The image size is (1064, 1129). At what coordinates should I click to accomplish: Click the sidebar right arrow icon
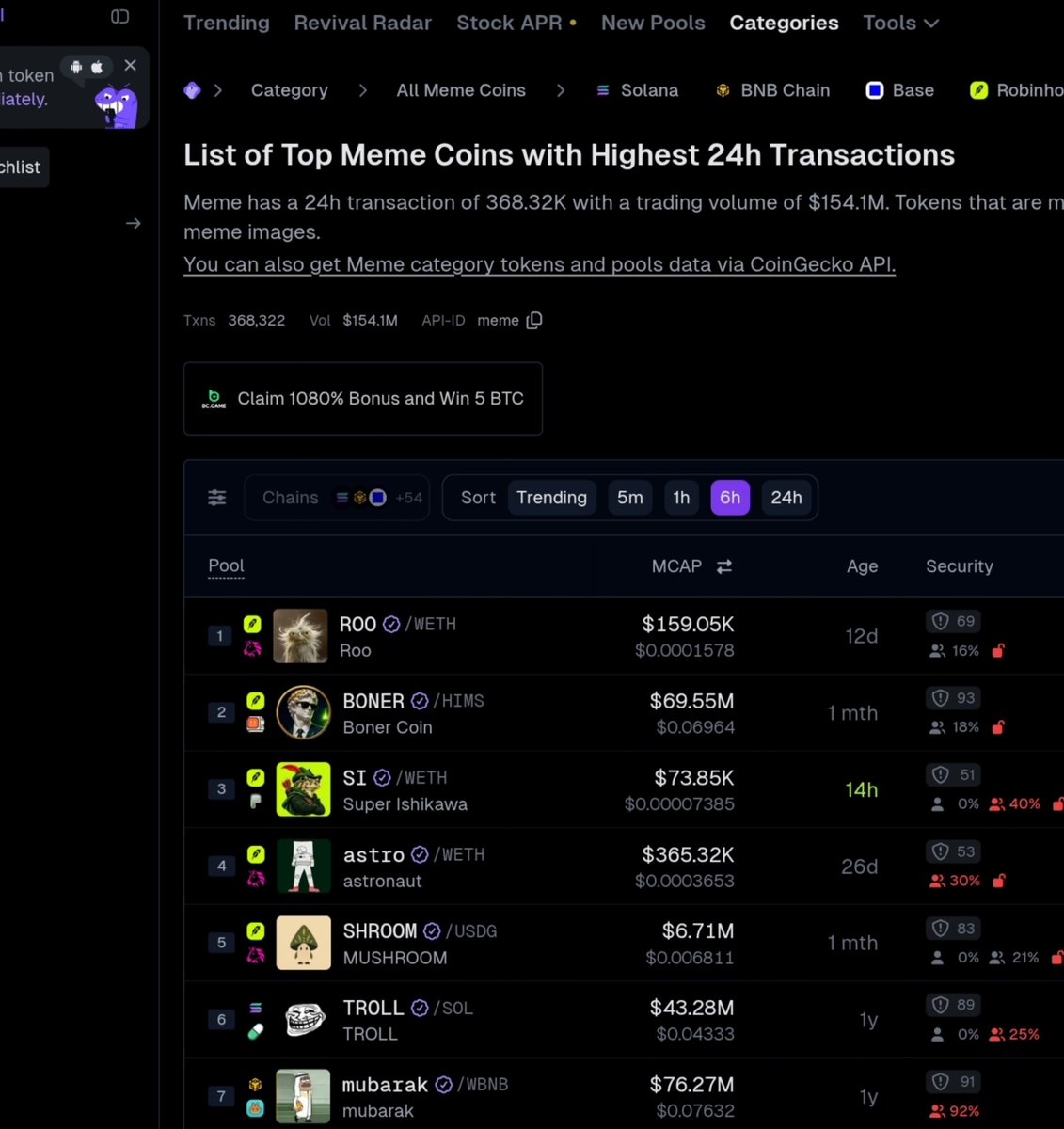133,223
